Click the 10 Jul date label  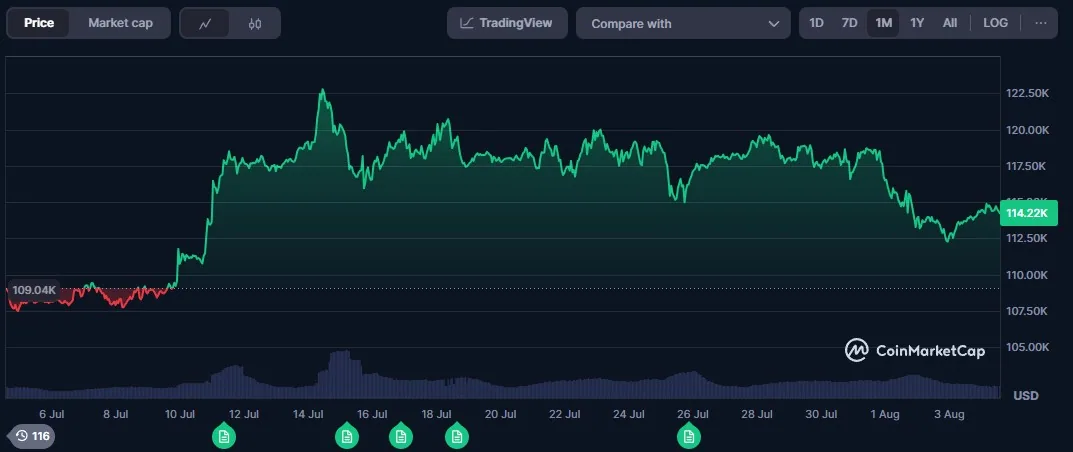tap(180, 414)
